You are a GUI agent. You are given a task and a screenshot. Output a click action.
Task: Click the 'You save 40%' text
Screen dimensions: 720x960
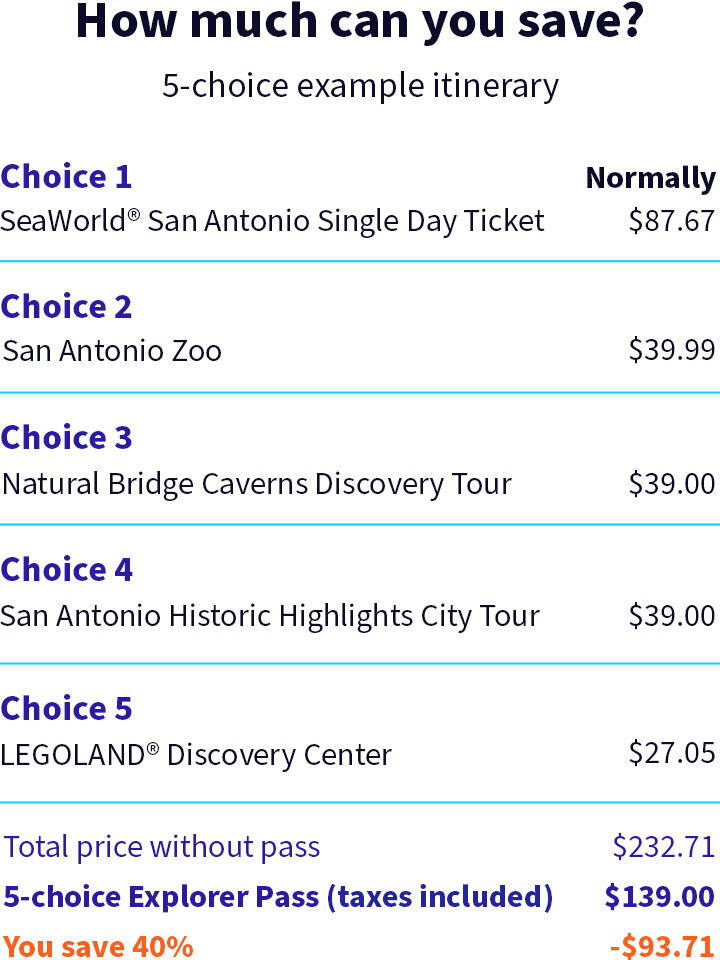98,946
